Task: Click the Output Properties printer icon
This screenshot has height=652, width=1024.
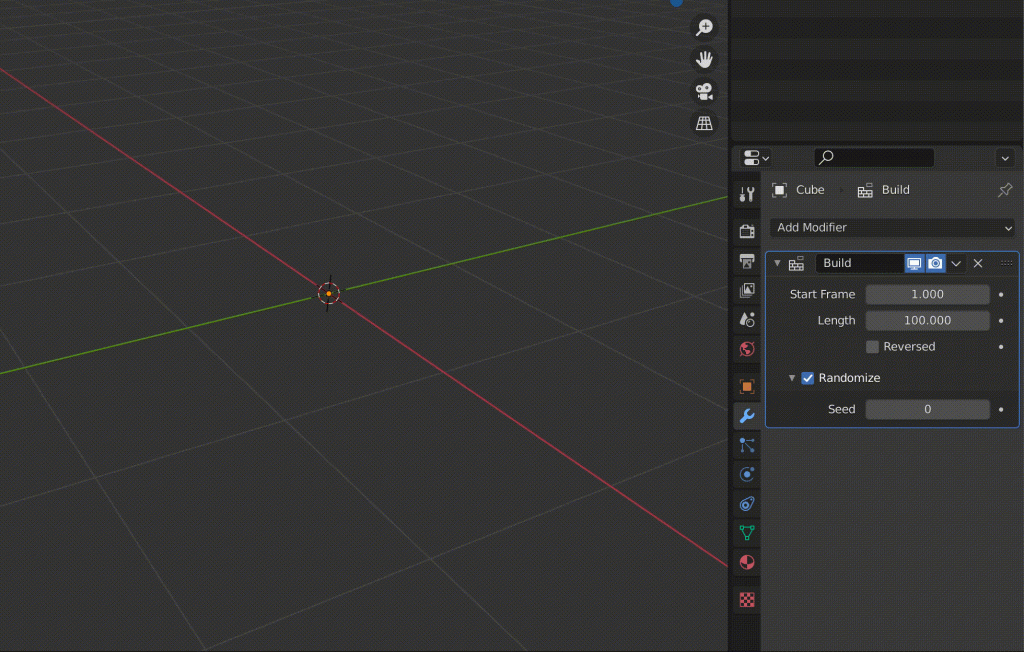Action: (746, 261)
